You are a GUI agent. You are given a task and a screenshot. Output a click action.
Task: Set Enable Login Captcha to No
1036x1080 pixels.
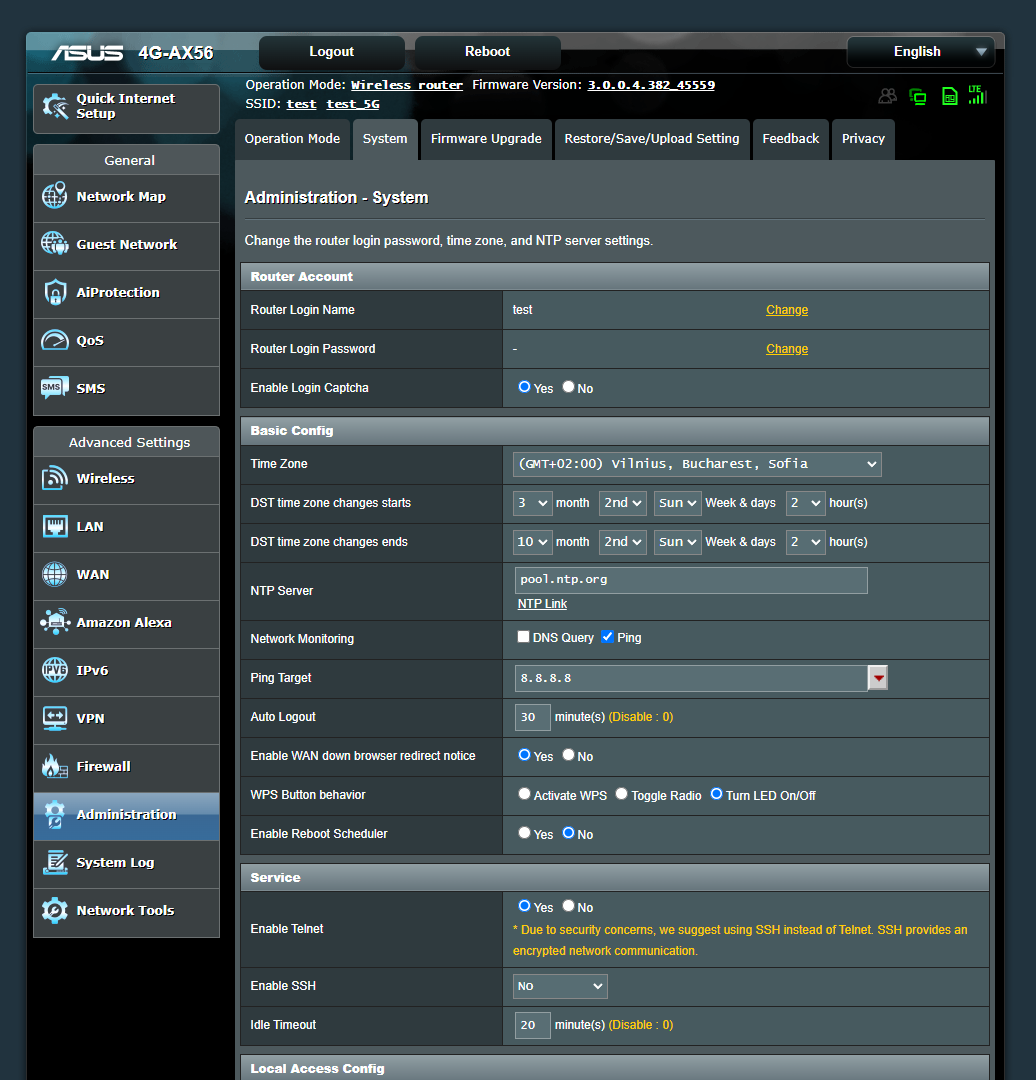(x=568, y=387)
